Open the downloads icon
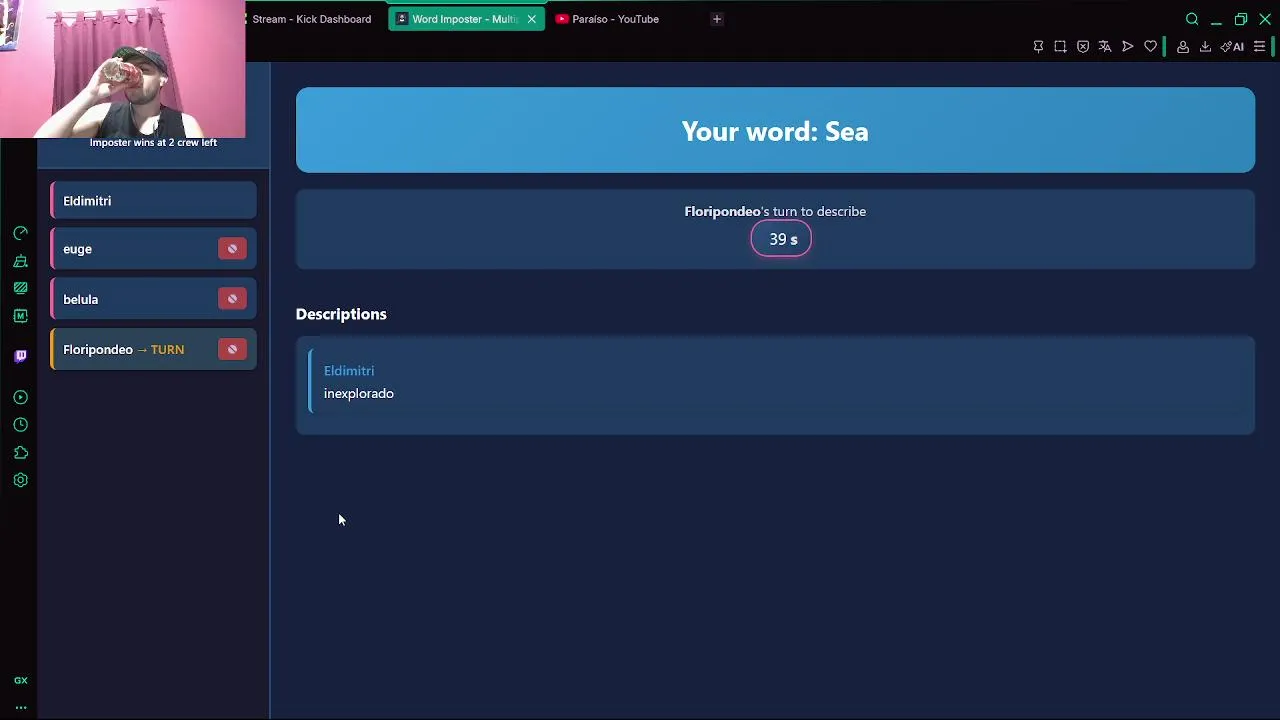This screenshot has height=720, width=1280. (1205, 47)
